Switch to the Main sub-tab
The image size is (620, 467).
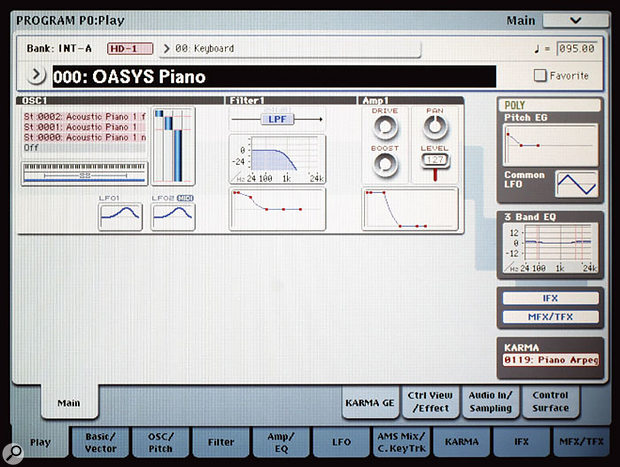point(69,403)
